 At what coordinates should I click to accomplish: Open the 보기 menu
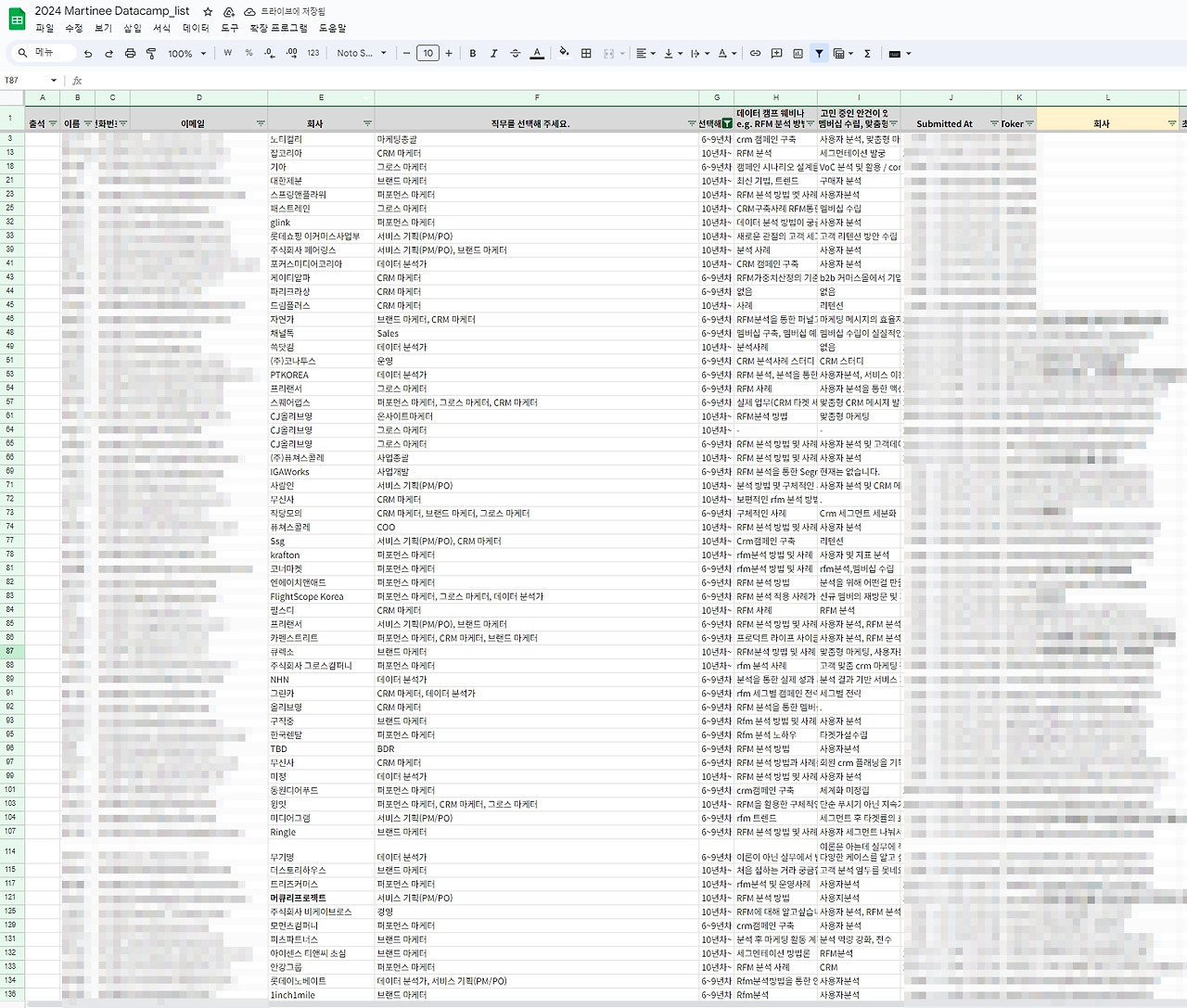(103, 29)
